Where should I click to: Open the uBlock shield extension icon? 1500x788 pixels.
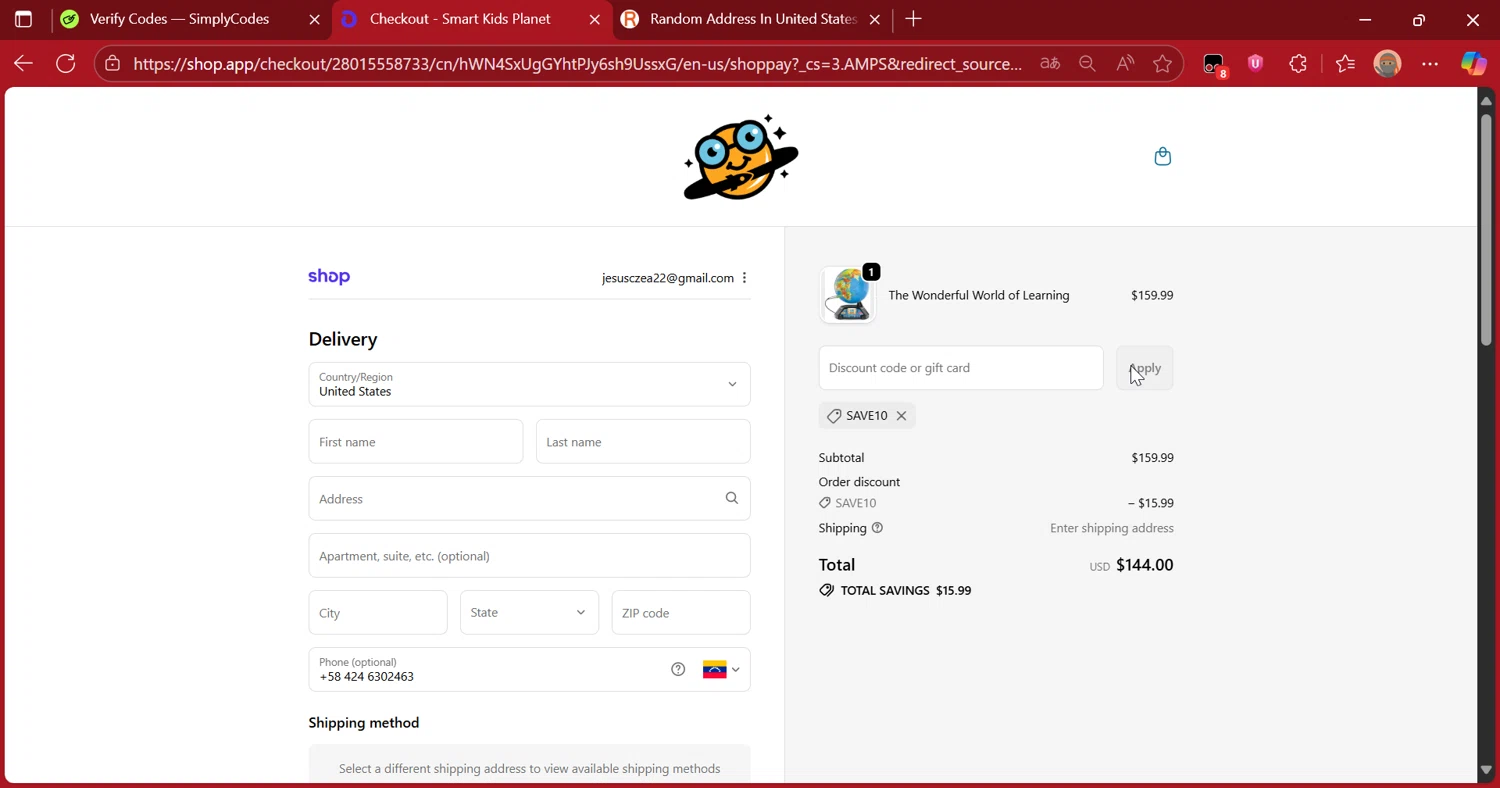click(x=1256, y=64)
